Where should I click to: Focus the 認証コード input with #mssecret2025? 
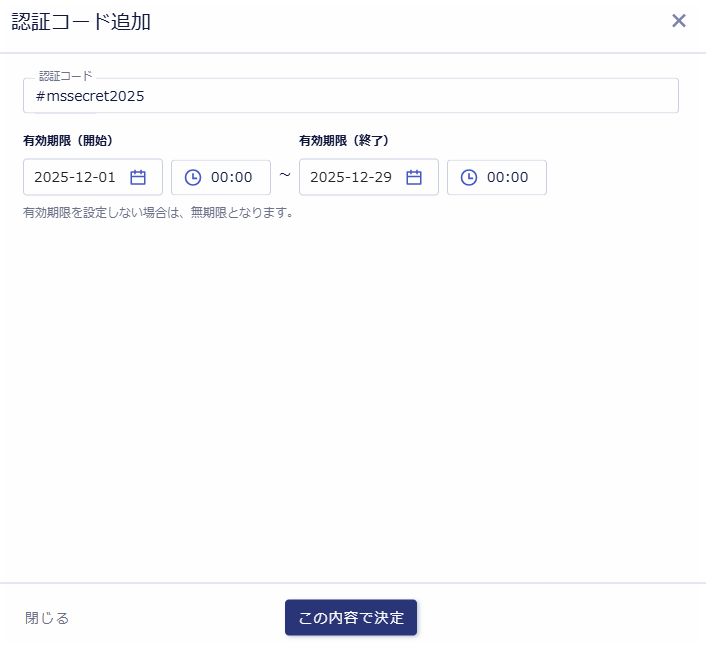(x=350, y=96)
